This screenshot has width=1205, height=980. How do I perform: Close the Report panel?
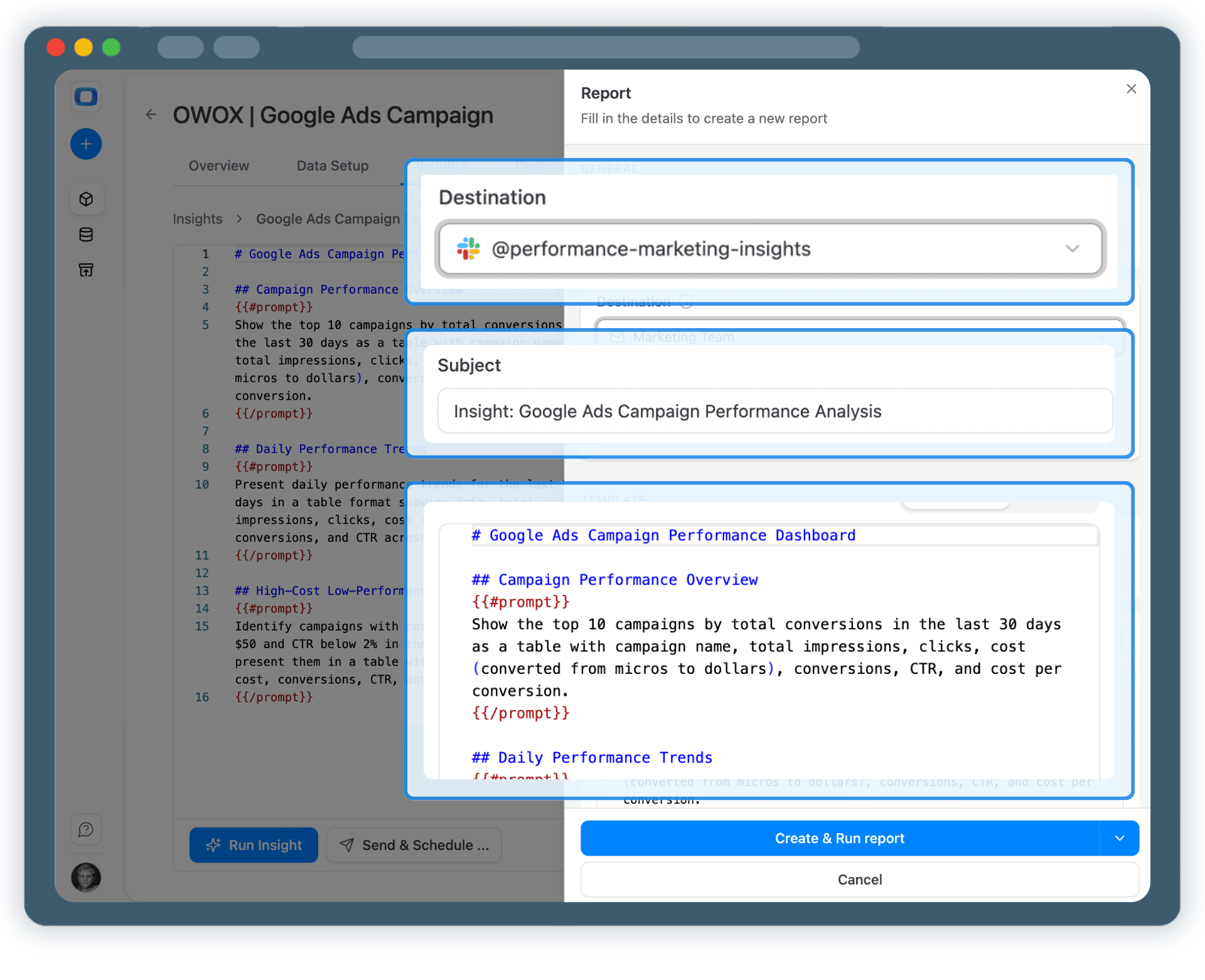tap(1131, 88)
